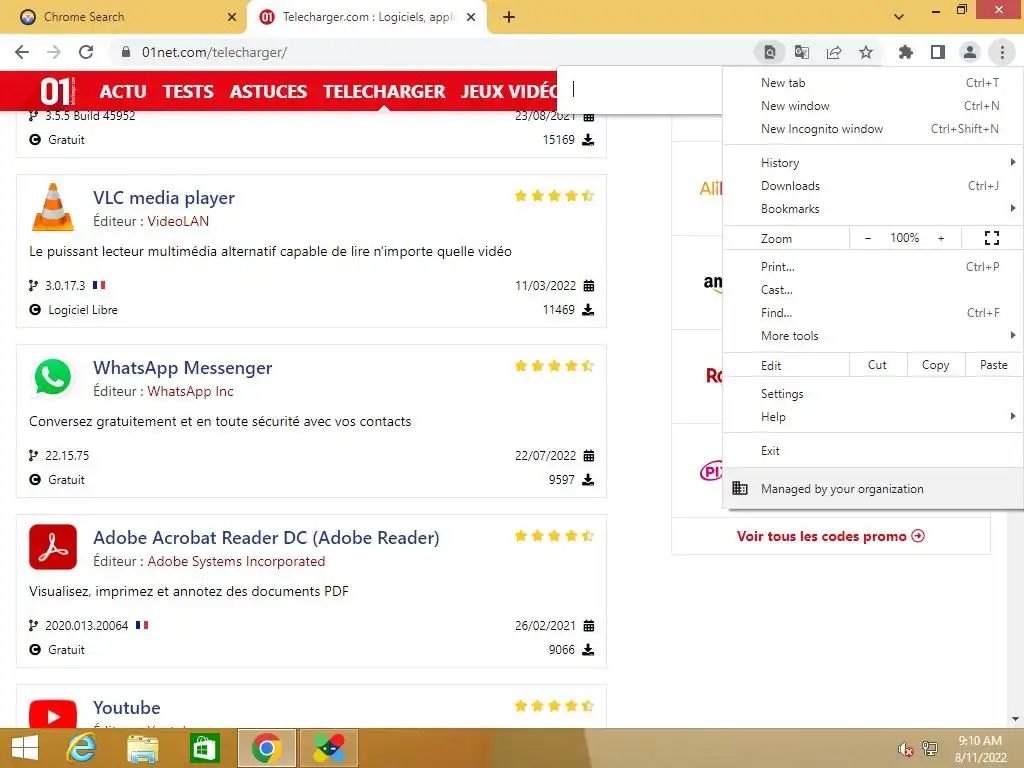This screenshot has width=1024, height=768.
Task: Expand the History submenu
Action: [872, 163]
